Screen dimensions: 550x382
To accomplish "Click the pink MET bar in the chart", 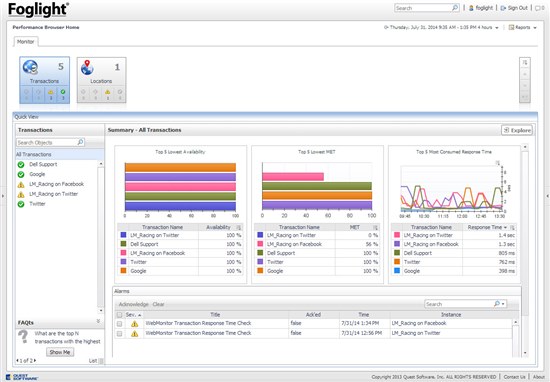I will point(293,176).
